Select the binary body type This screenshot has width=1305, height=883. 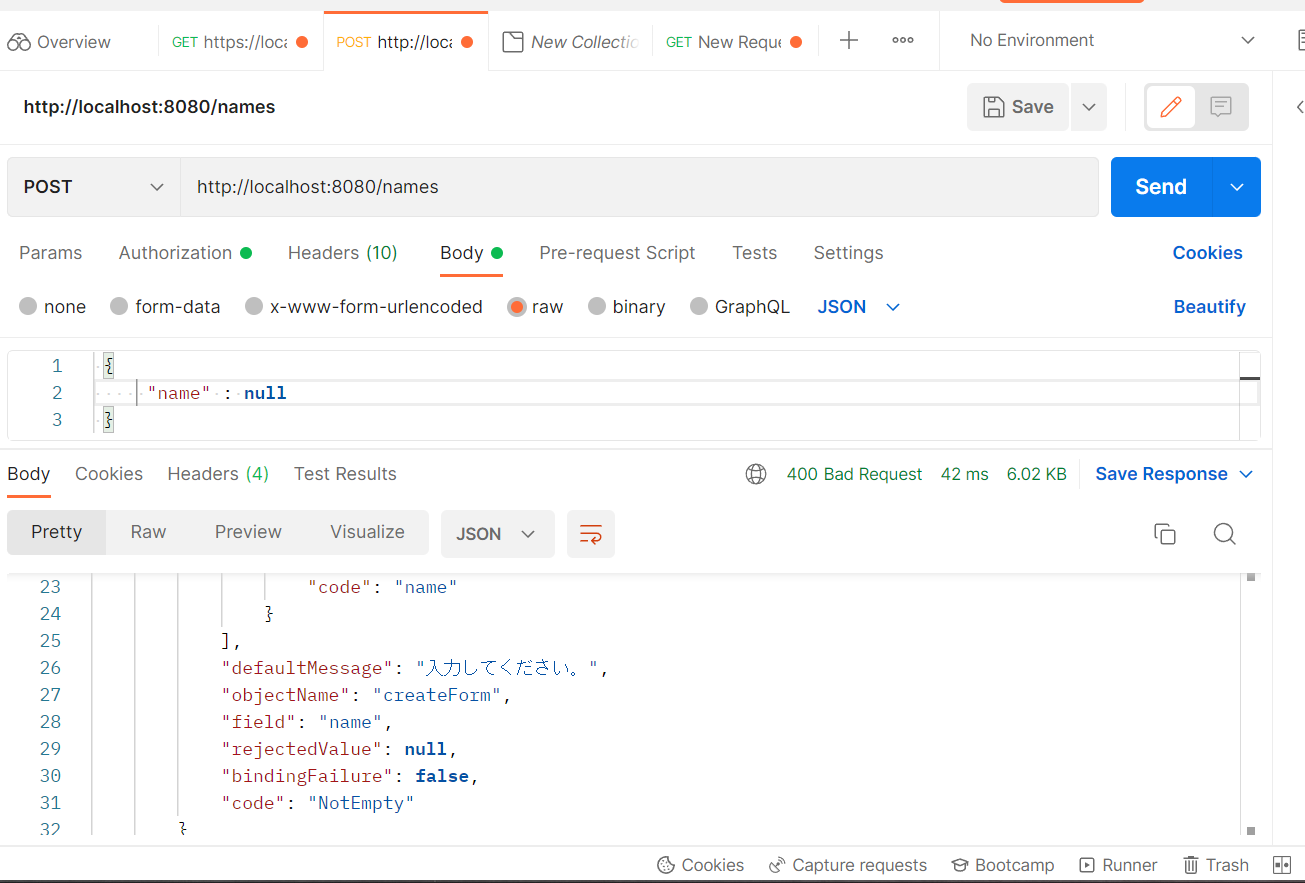point(627,306)
